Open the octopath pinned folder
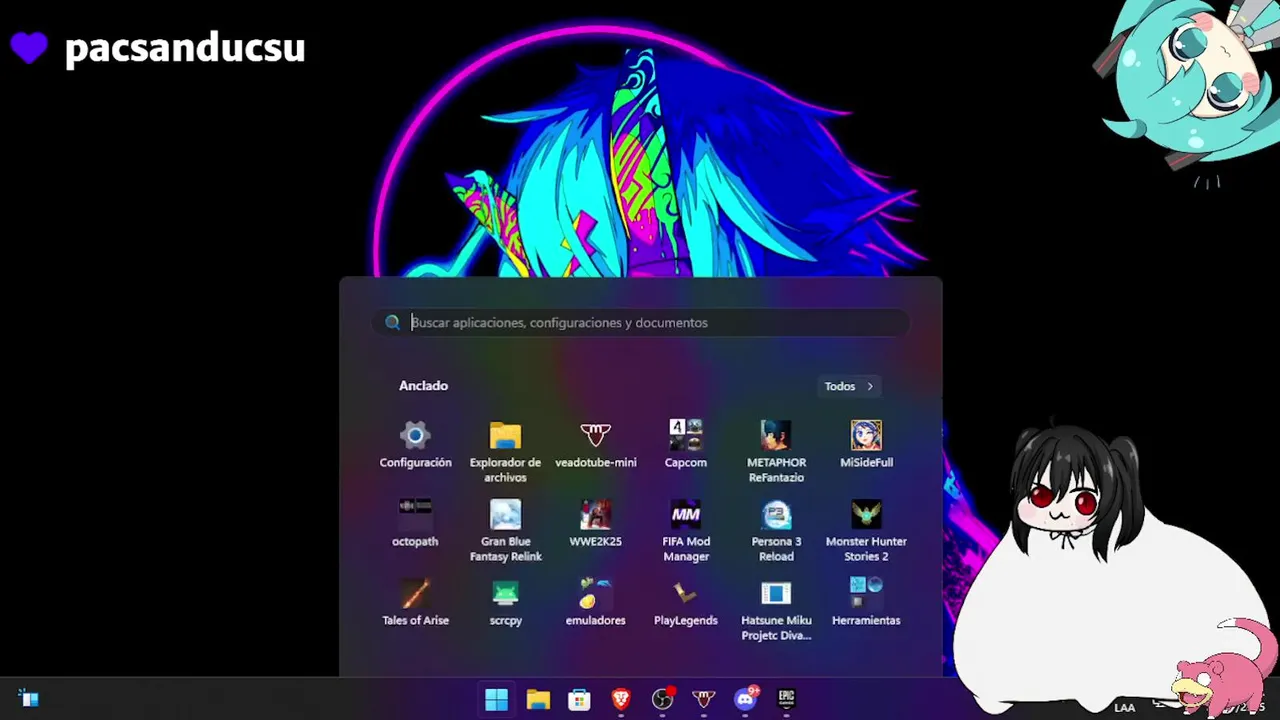 [415, 524]
